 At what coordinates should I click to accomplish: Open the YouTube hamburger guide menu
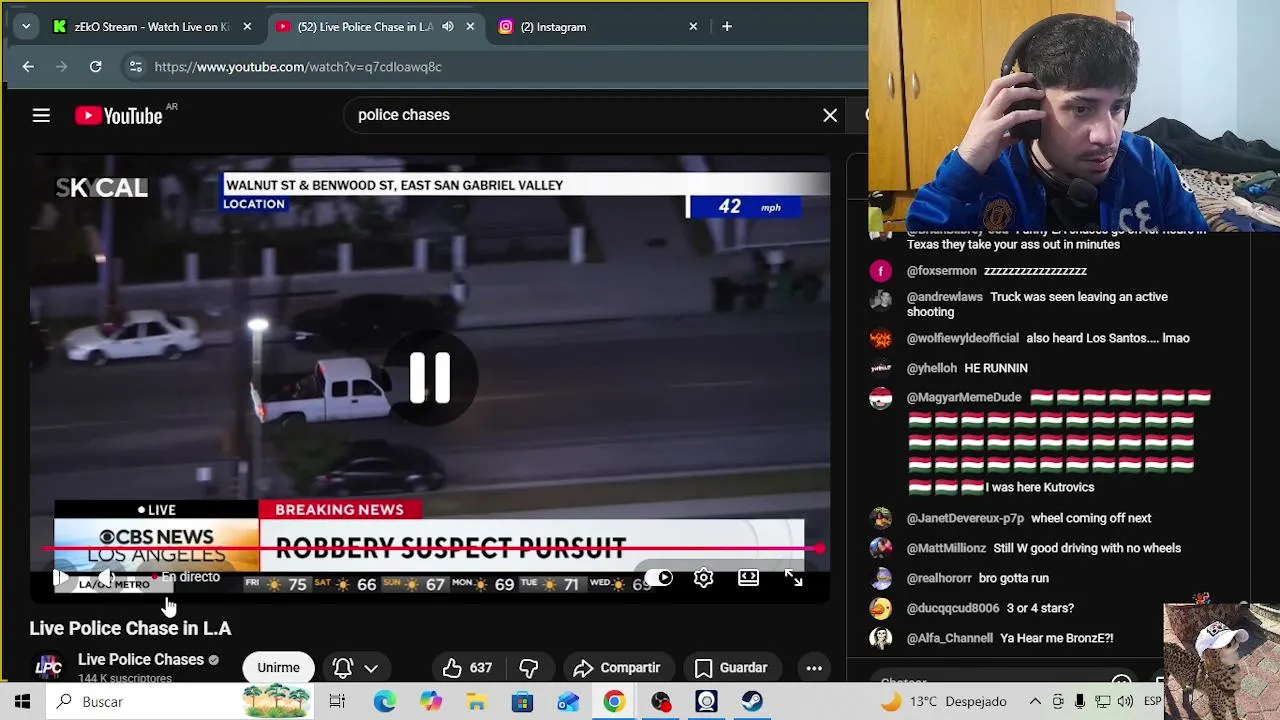(41, 116)
